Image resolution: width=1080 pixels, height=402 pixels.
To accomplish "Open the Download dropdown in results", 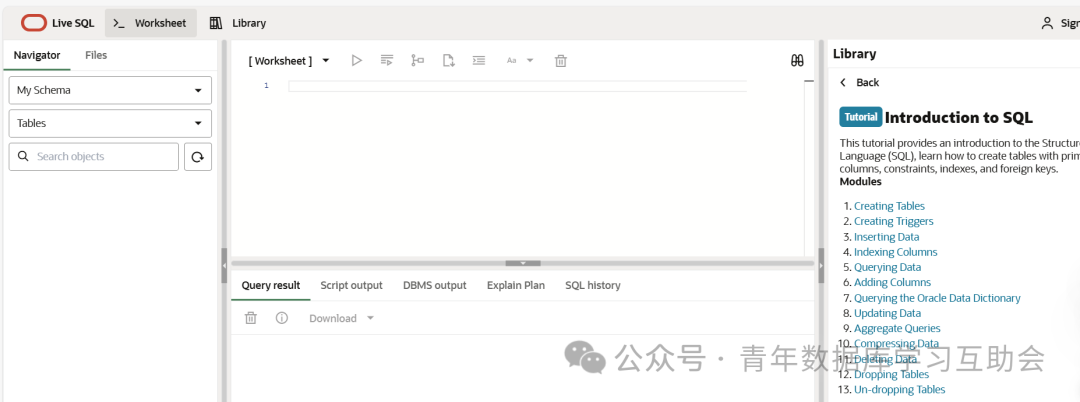I will click(342, 318).
